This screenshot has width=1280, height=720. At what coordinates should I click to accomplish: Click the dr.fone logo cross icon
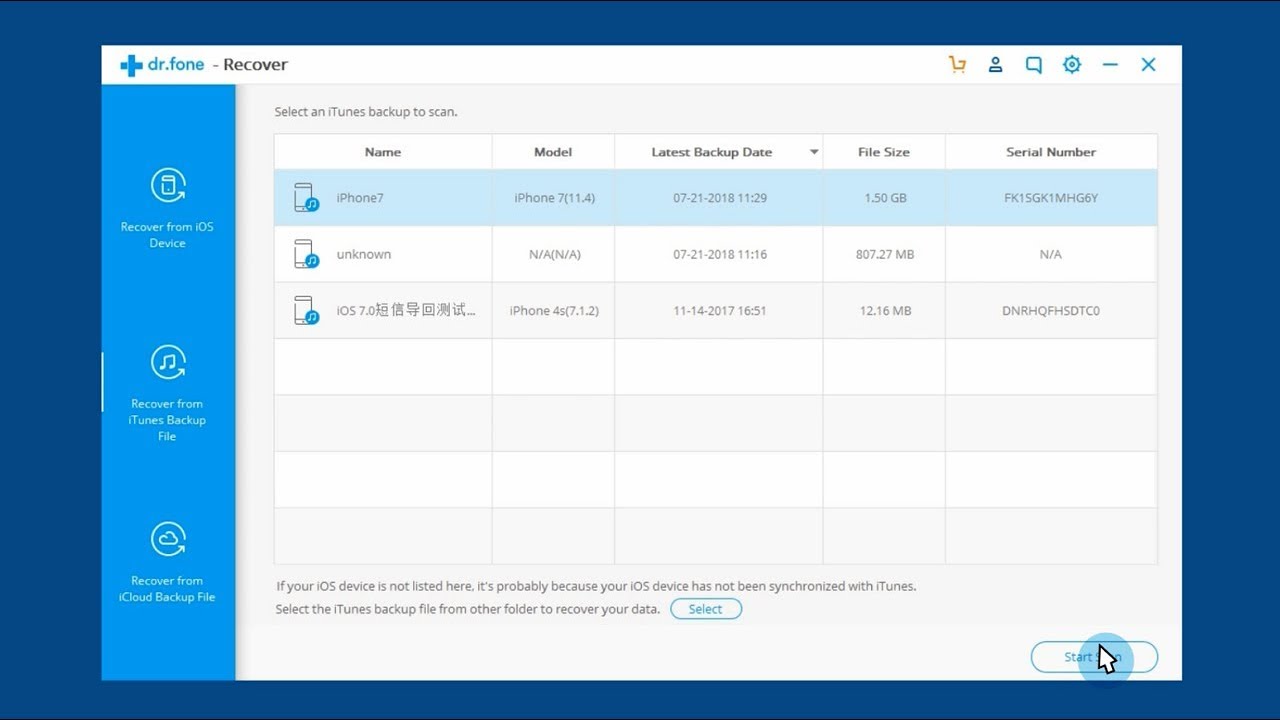click(131, 65)
